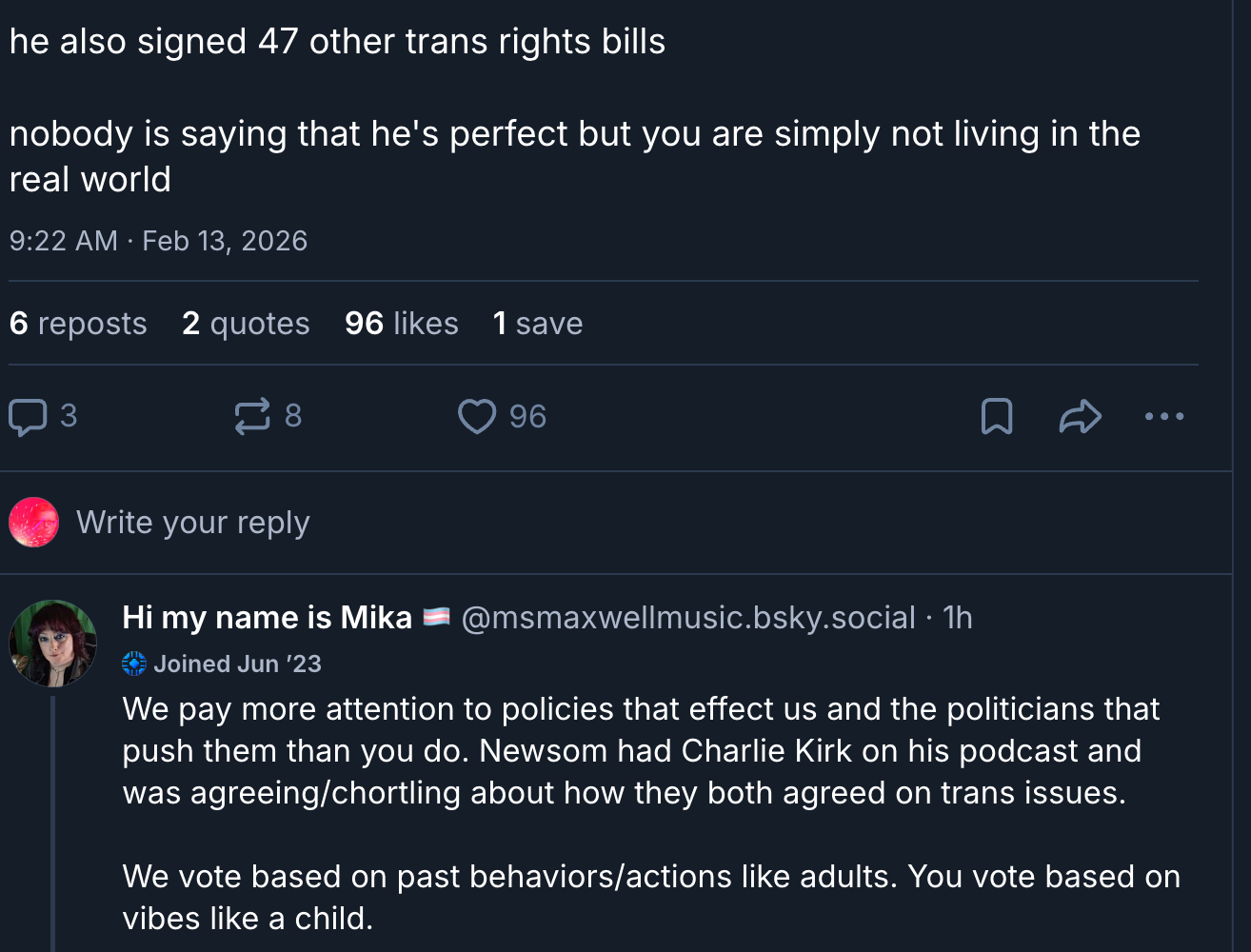The width and height of the screenshot is (1251, 952).
Task: Open the 96 likes list
Action: [401, 324]
